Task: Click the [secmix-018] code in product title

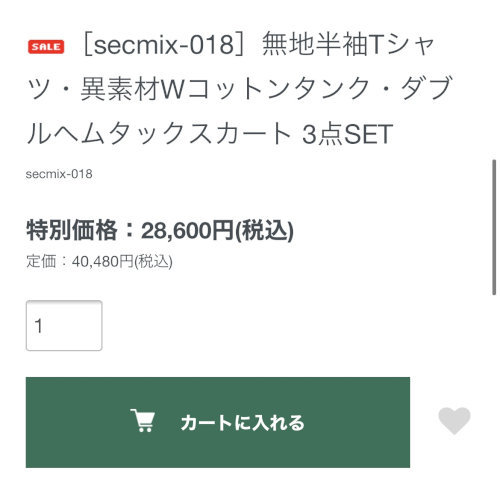Action: [164, 45]
